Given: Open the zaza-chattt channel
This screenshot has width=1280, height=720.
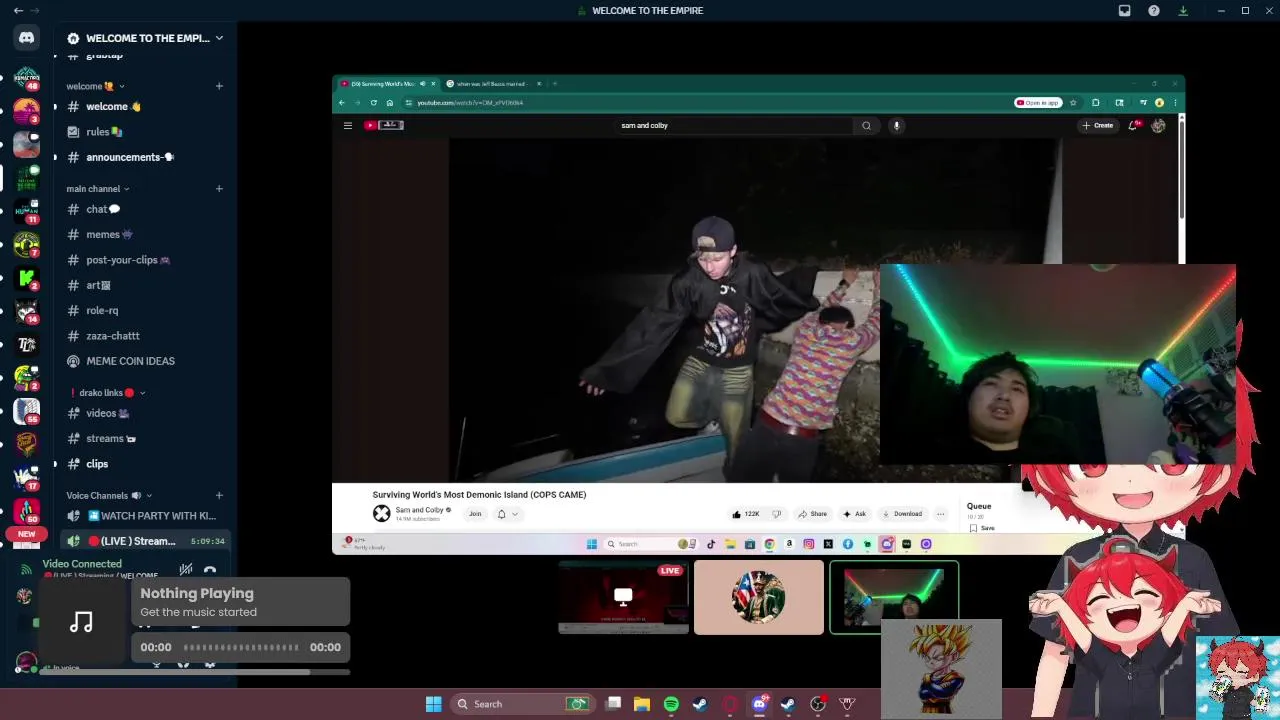Looking at the screenshot, I should 145,336.
